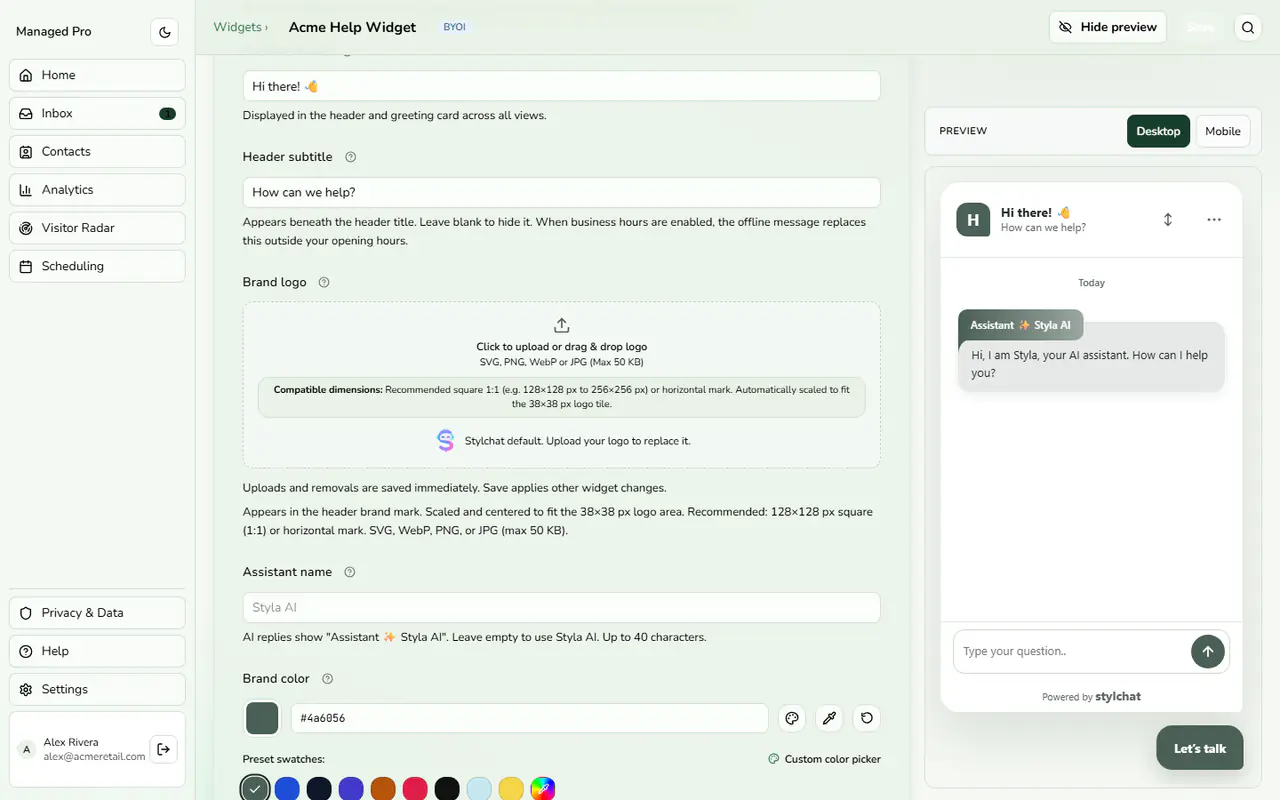Click the upload icon in logo dropzone
This screenshot has width=1280, height=800.
(562, 325)
